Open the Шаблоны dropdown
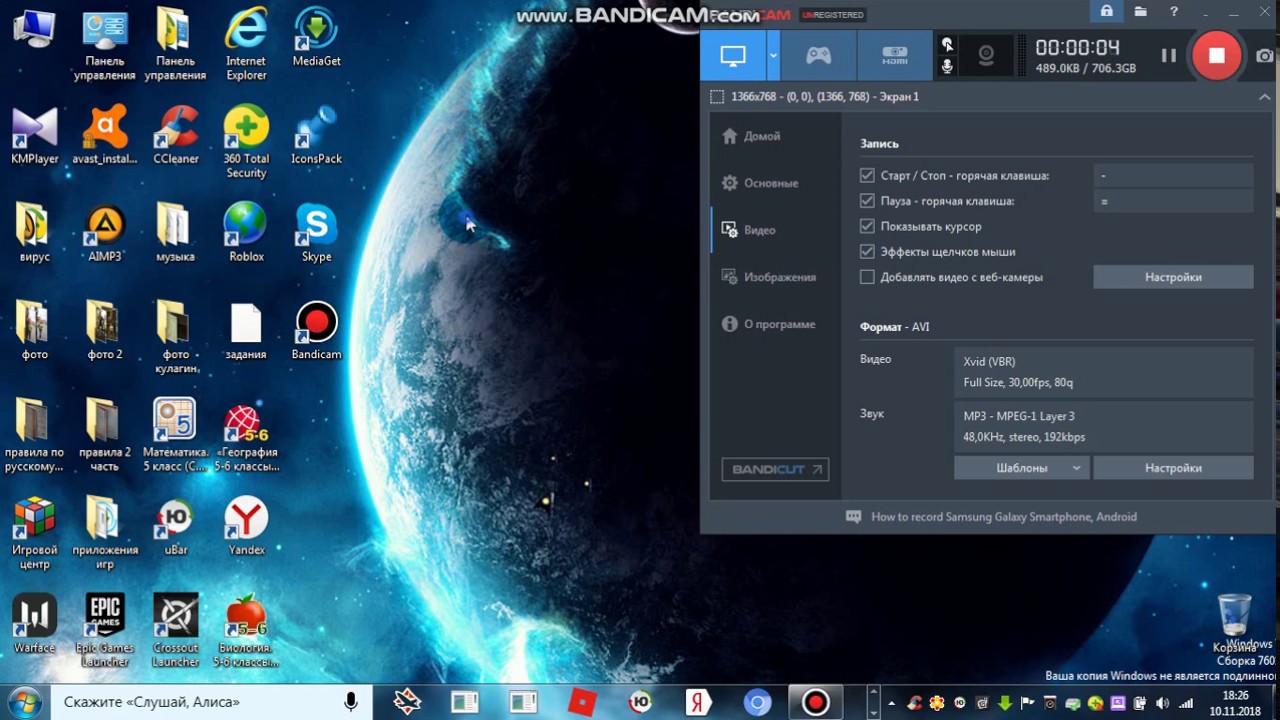This screenshot has width=1280, height=720. pos(1021,468)
